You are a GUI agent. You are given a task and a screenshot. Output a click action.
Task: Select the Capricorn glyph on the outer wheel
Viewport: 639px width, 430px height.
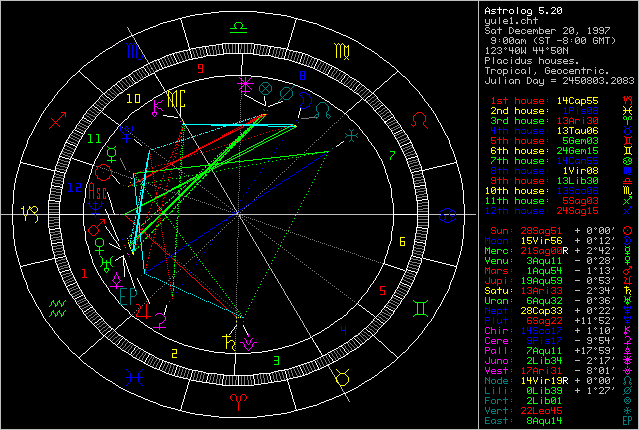[30, 214]
